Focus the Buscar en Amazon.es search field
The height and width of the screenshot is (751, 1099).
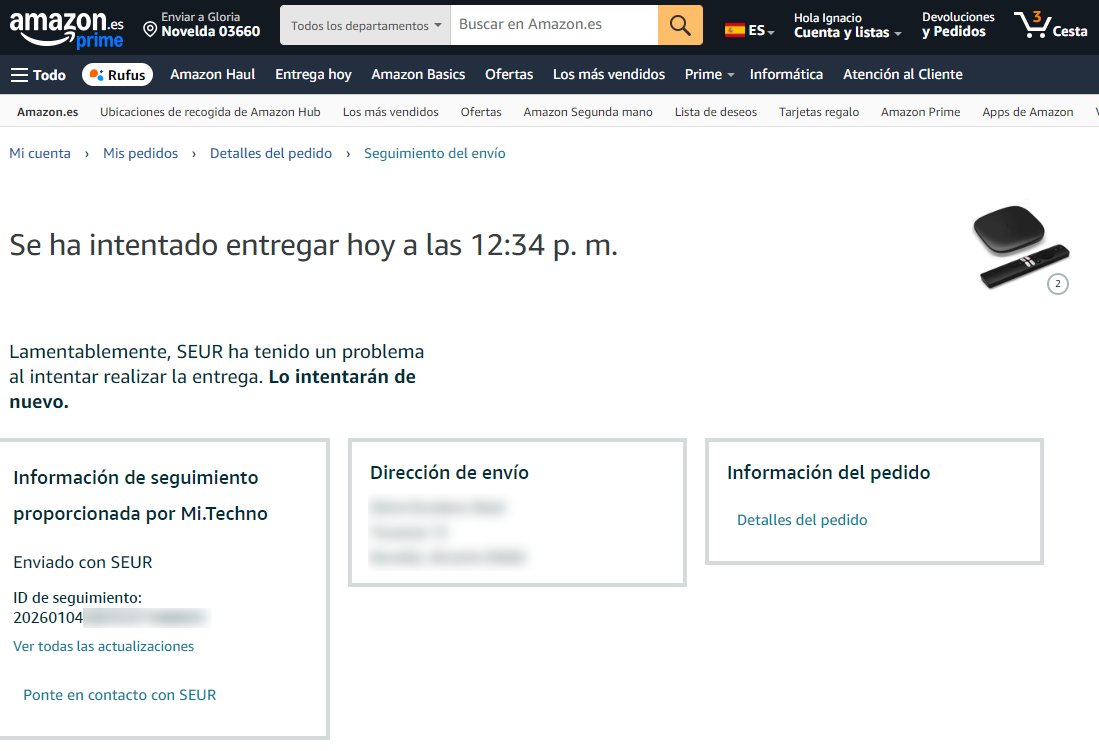point(554,25)
